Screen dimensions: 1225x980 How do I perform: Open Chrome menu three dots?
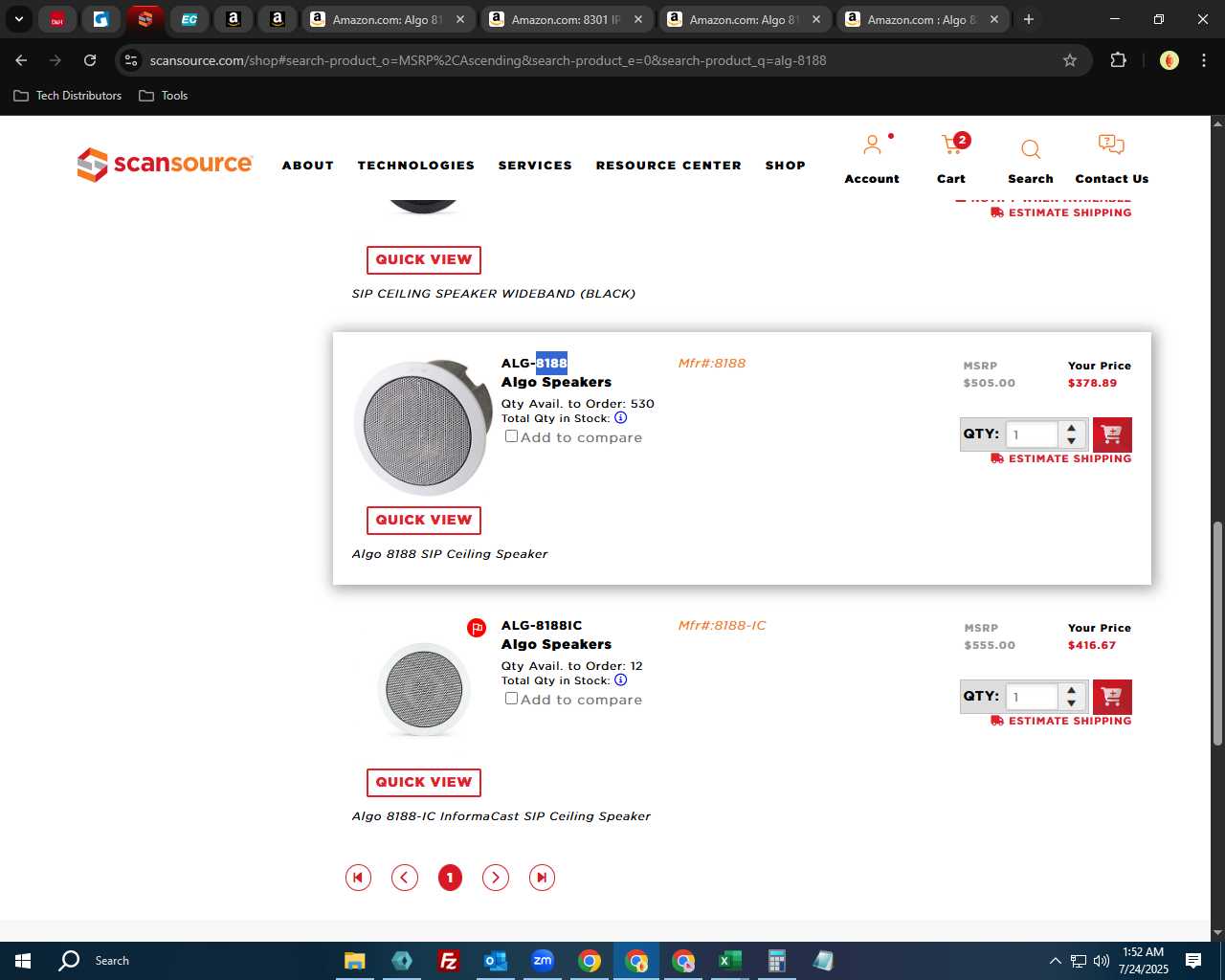click(1203, 60)
